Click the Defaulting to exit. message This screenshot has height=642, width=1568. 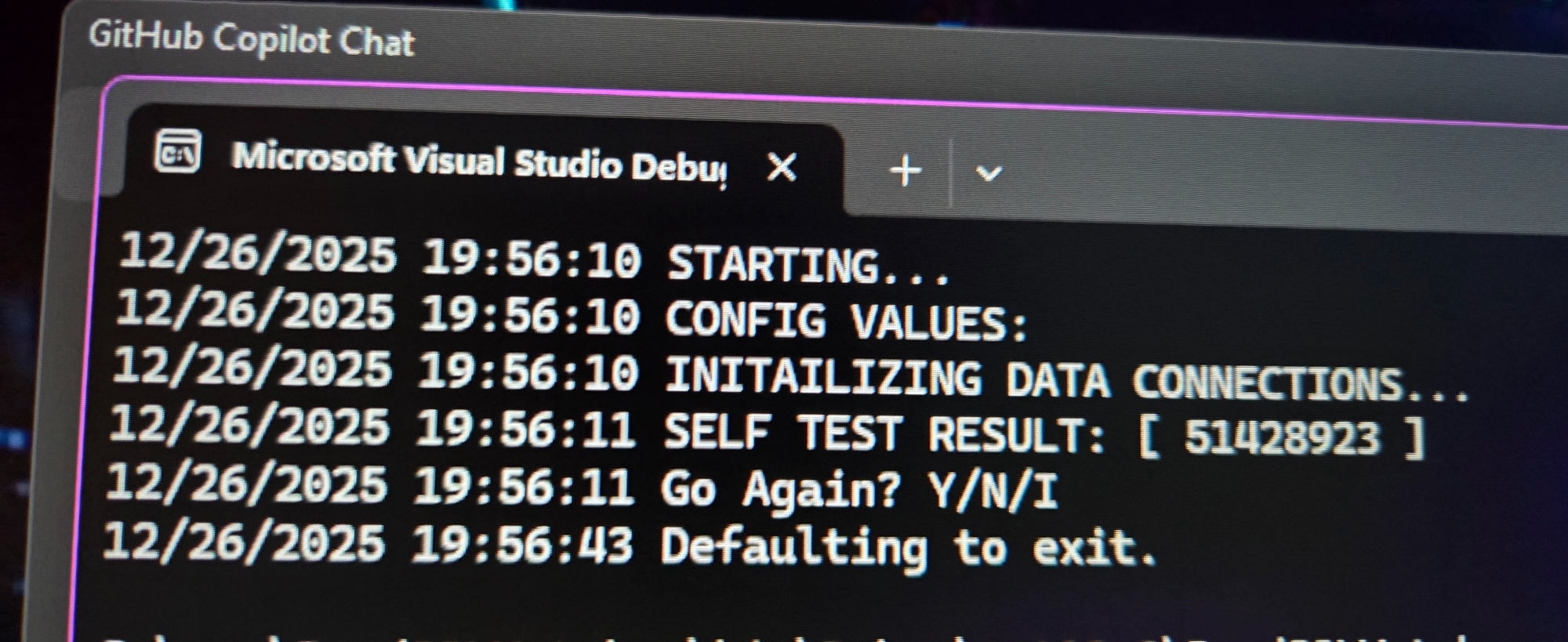908,546
